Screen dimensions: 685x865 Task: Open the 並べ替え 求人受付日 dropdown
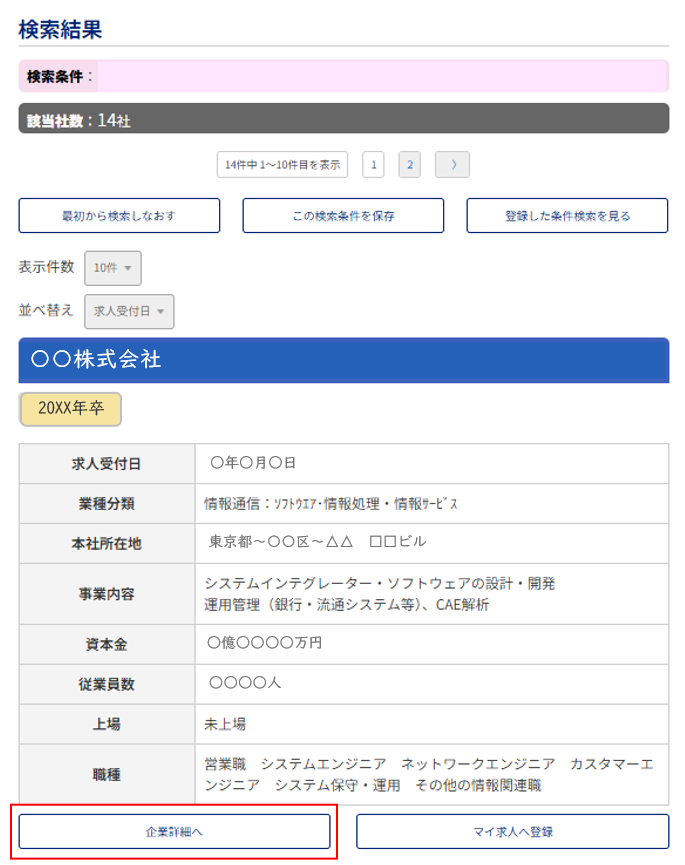click(129, 311)
